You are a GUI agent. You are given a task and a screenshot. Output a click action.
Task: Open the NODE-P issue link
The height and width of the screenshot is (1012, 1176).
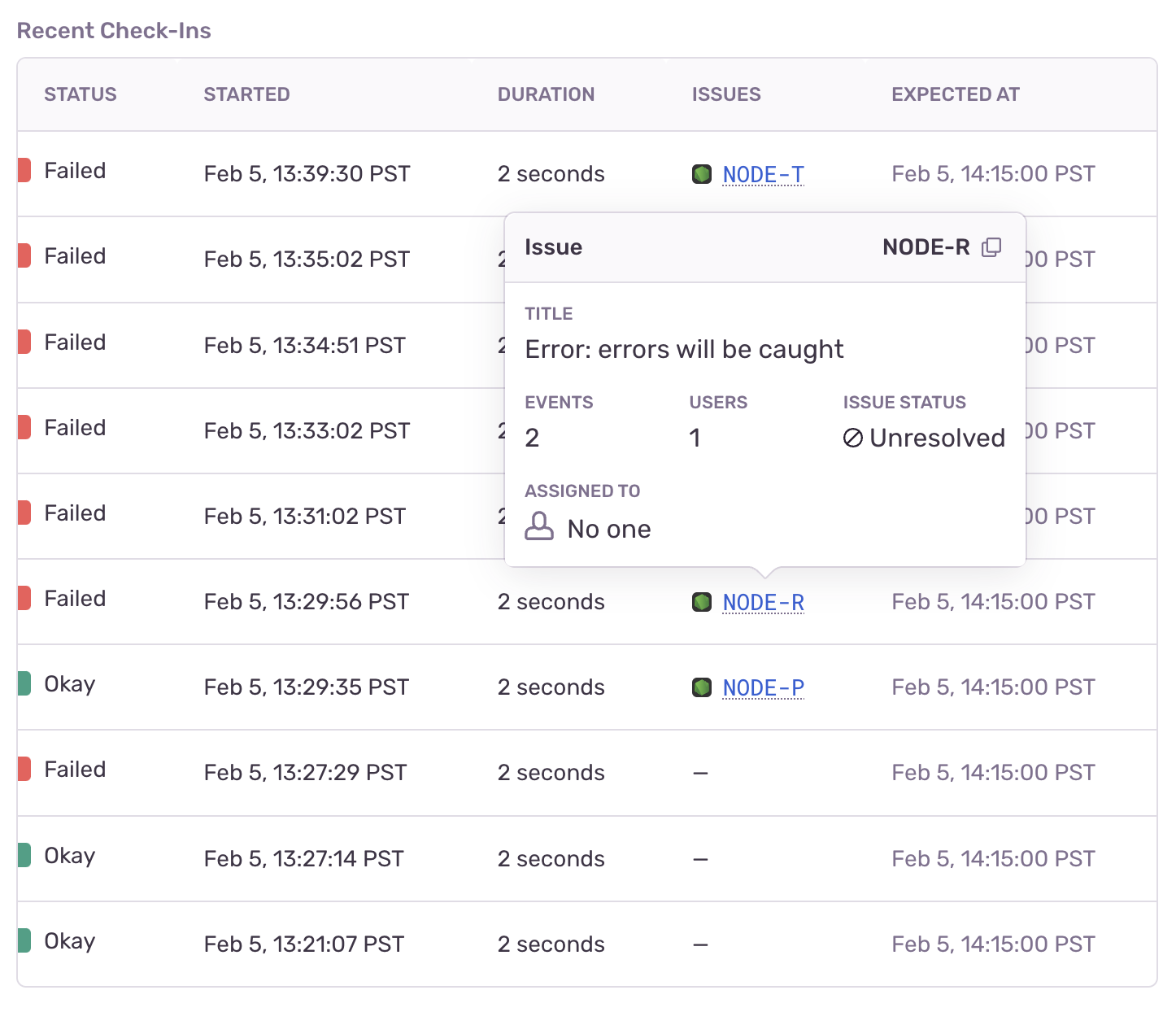(763, 688)
